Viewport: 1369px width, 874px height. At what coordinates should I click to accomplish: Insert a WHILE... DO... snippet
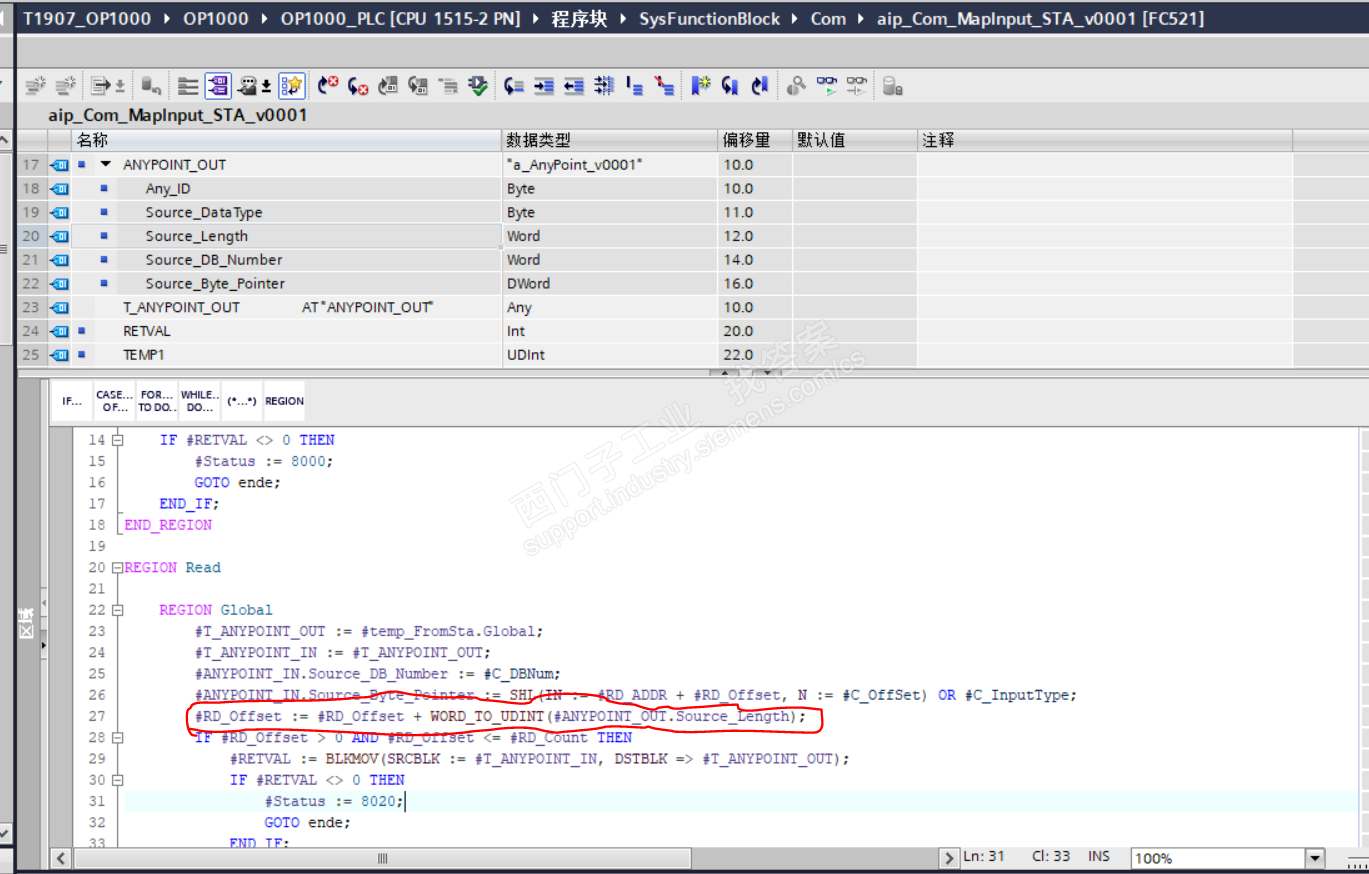[200, 401]
